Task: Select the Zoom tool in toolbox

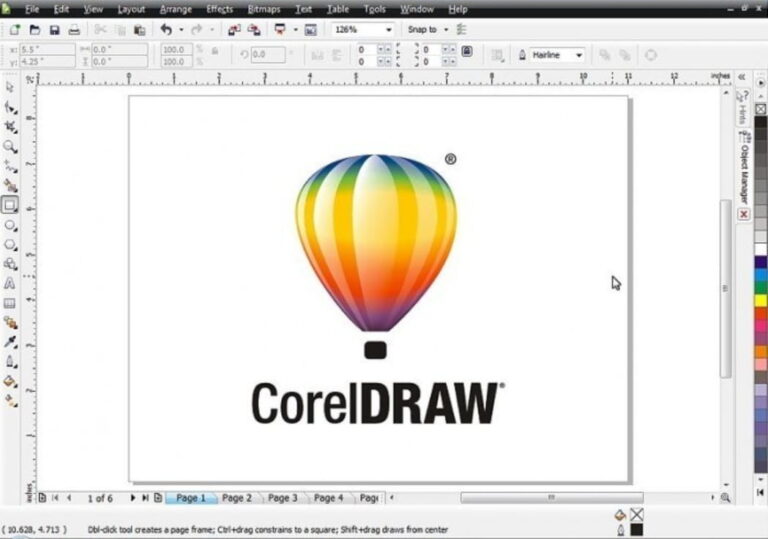Action: click(x=10, y=147)
